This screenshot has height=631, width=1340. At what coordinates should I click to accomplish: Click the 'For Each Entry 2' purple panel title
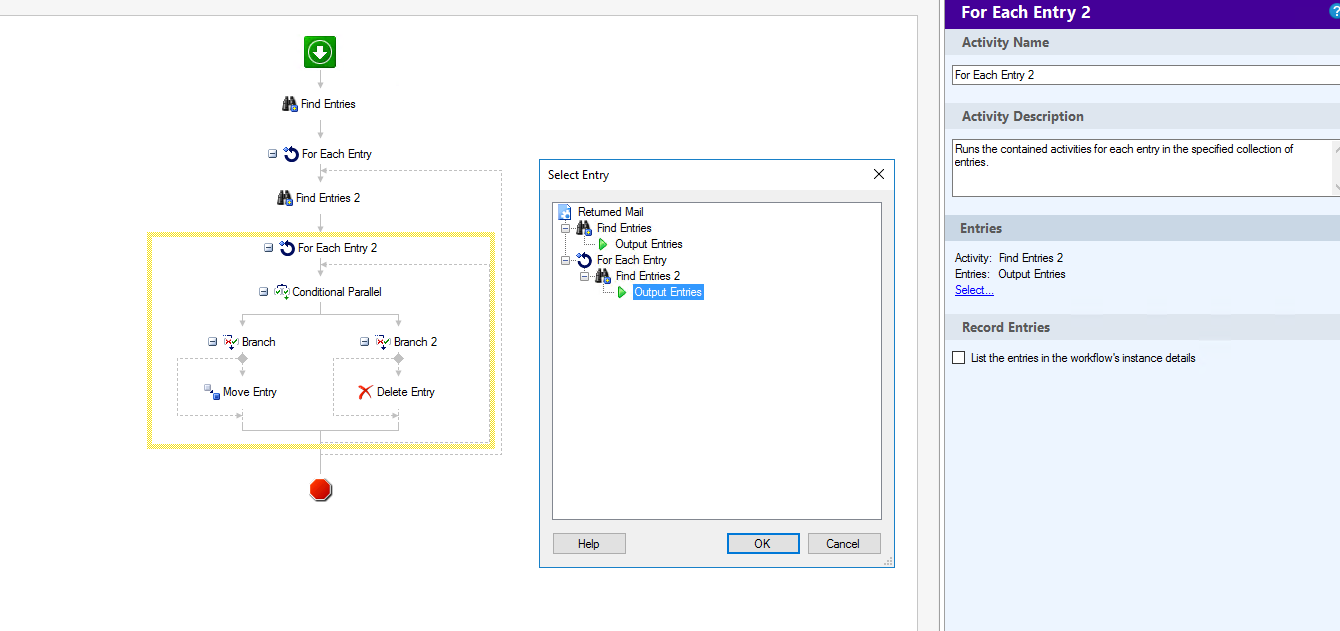tap(1025, 12)
